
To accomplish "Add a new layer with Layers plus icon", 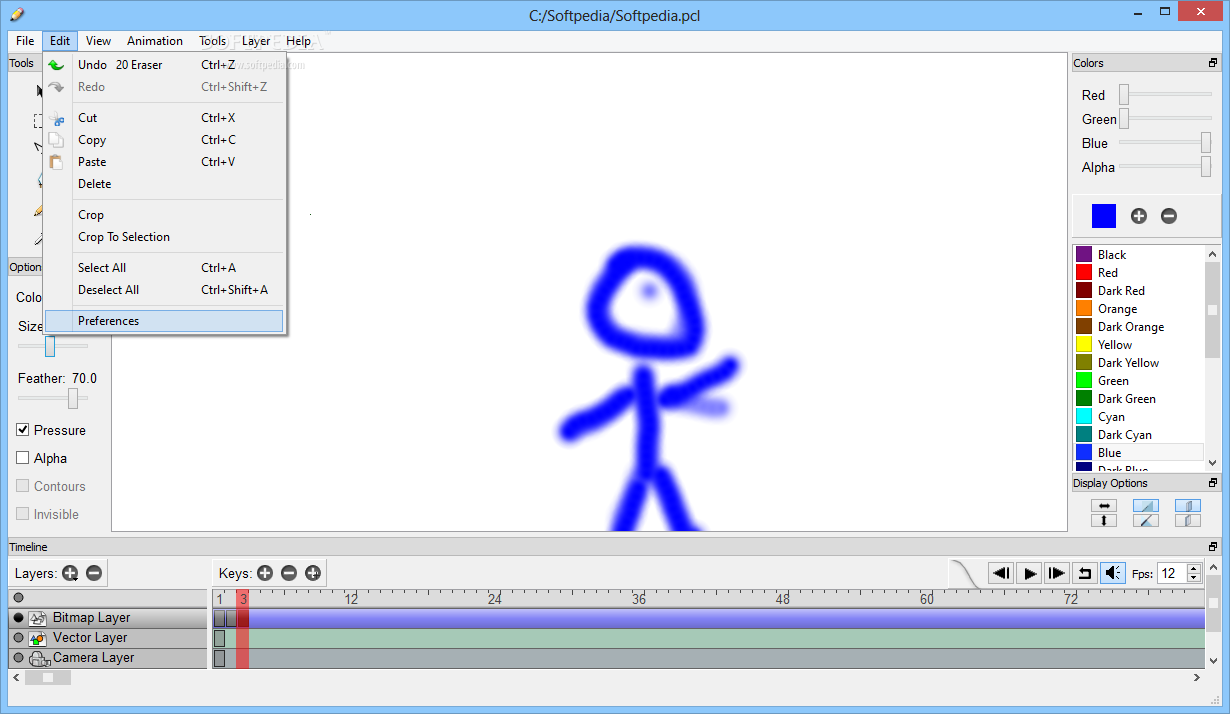I will (x=70, y=573).
